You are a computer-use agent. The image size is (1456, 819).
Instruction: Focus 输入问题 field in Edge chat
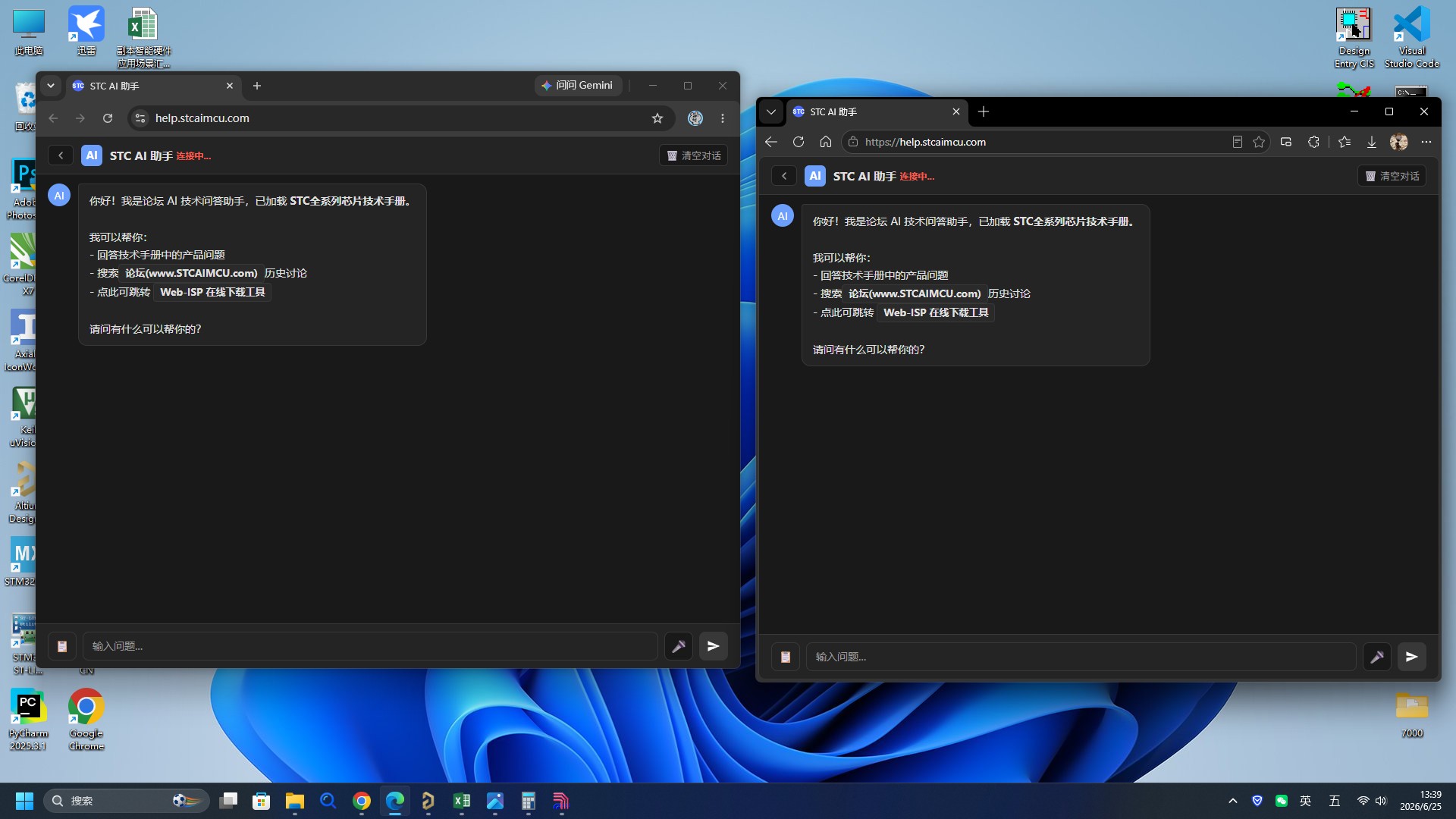(1081, 657)
